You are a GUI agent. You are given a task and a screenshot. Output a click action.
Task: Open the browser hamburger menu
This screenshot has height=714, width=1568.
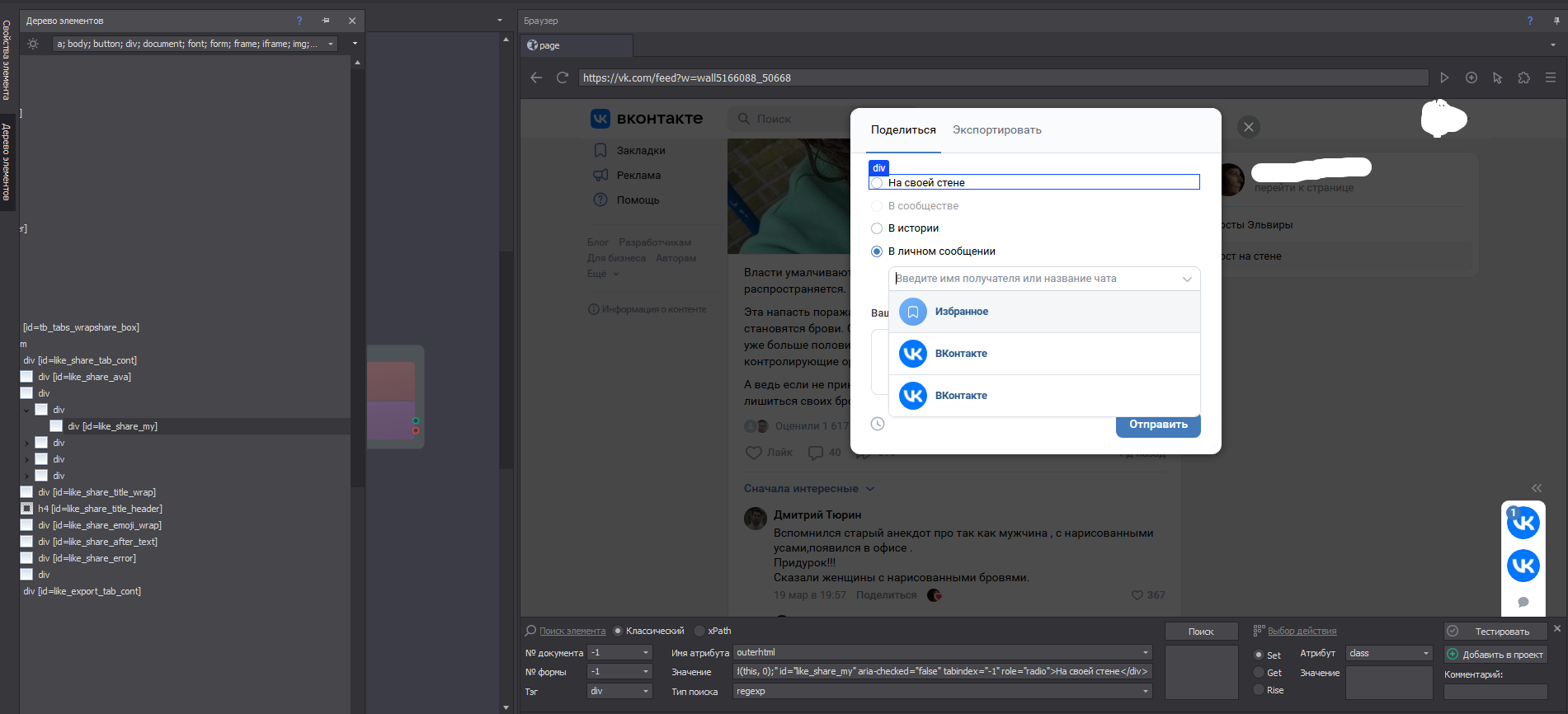1551,78
